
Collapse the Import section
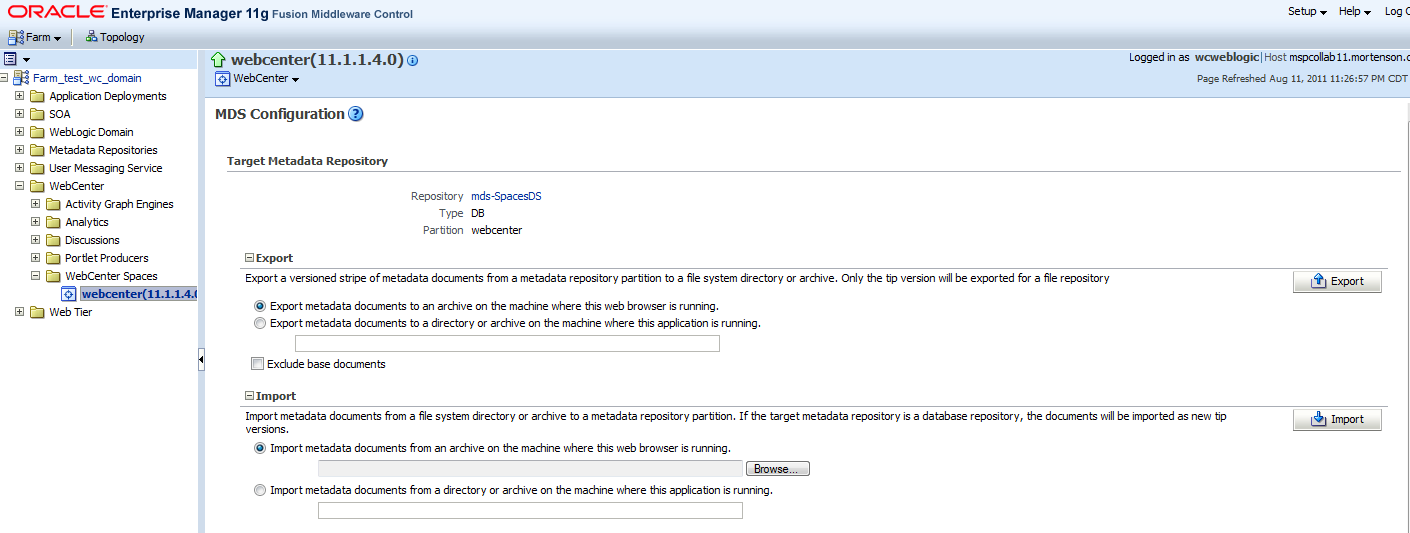click(250, 396)
